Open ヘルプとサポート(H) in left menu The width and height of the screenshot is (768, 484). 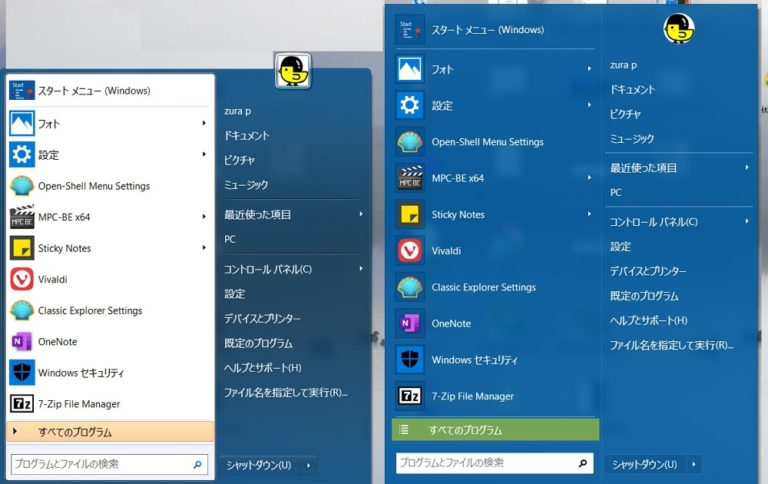[263, 368]
